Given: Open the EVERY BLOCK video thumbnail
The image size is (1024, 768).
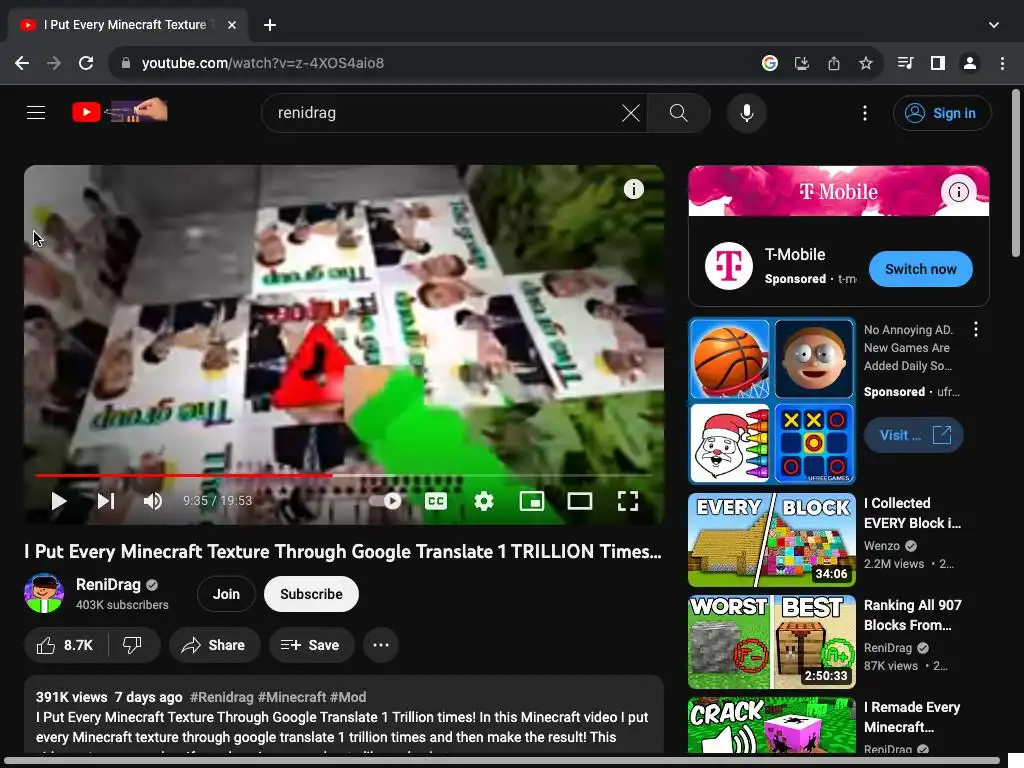Looking at the screenshot, I should pyautogui.click(x=772, y=540).
